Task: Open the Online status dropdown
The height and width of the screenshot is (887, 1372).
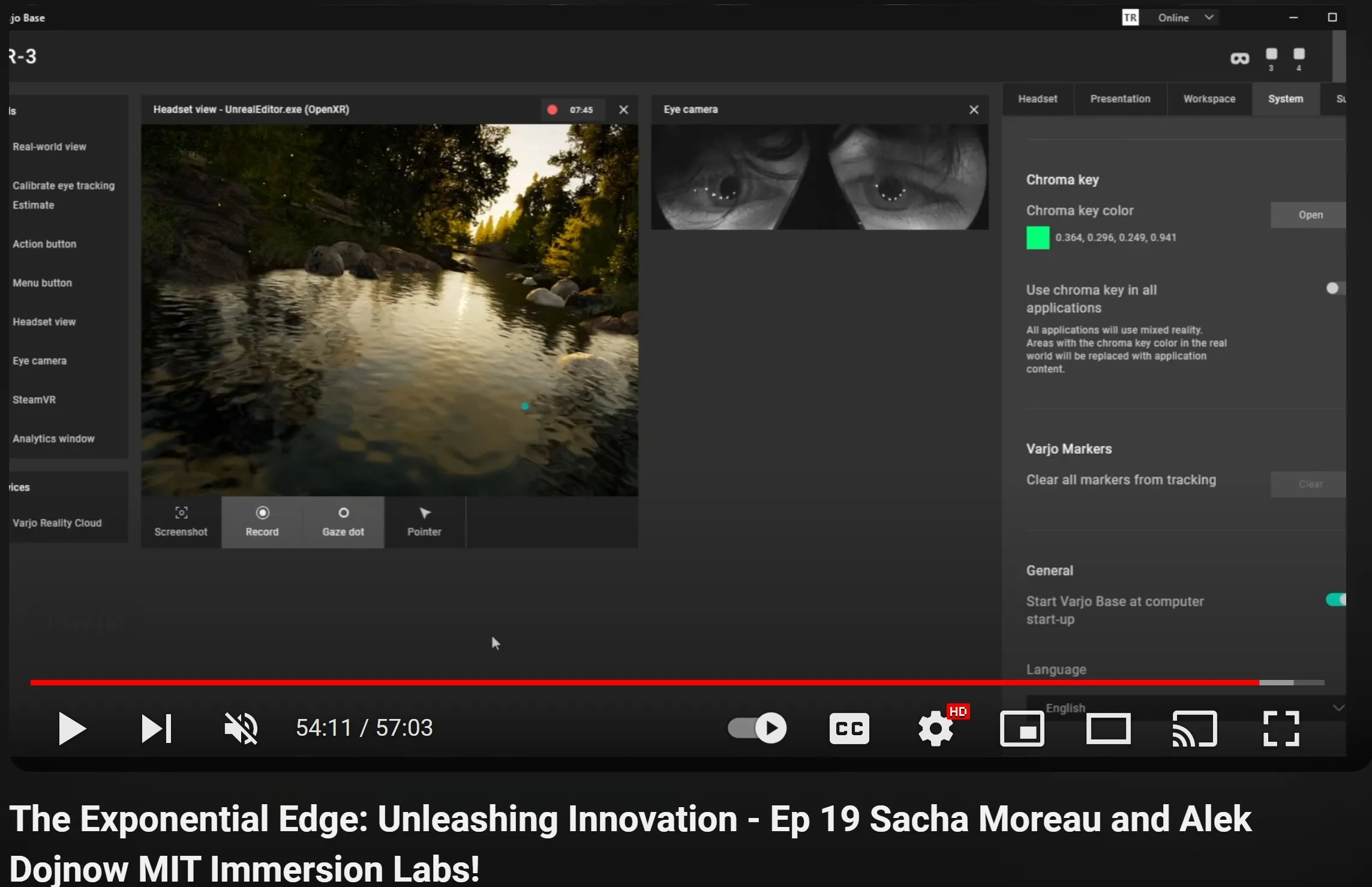Action: click(x=1186, y=18)
